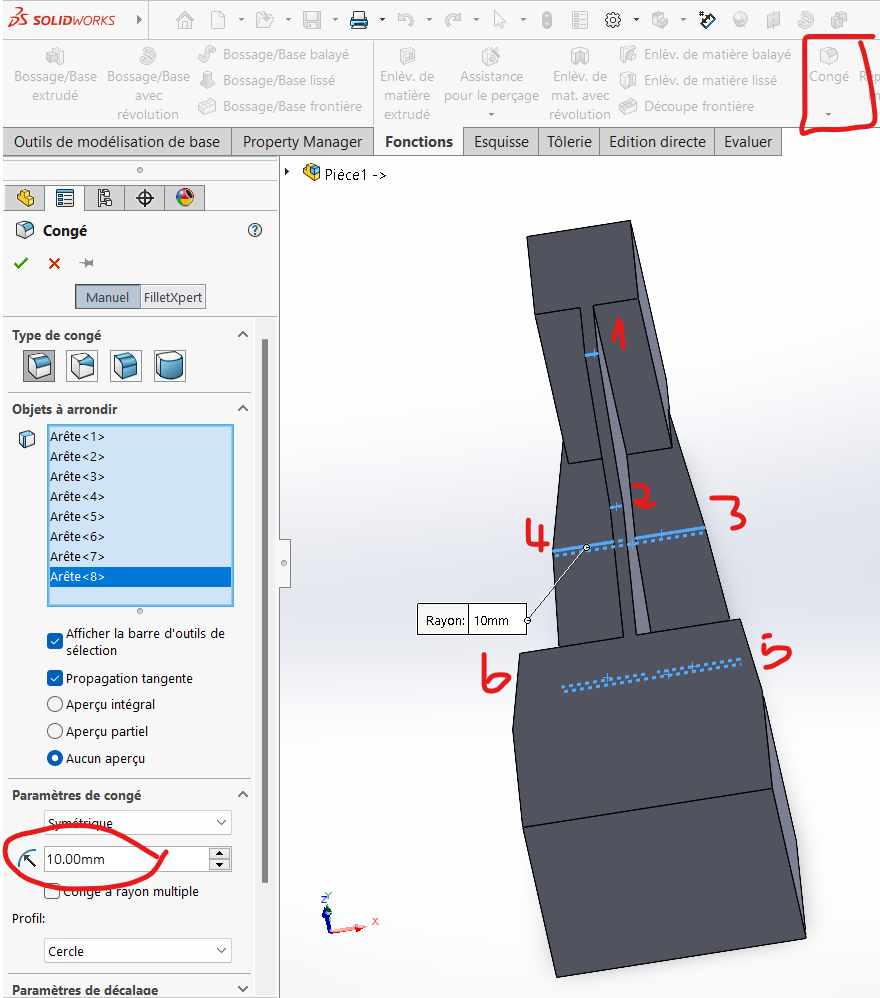The image size is (880, 998).
Task: Select the constant size fillet type
Action: coord(39,366)
